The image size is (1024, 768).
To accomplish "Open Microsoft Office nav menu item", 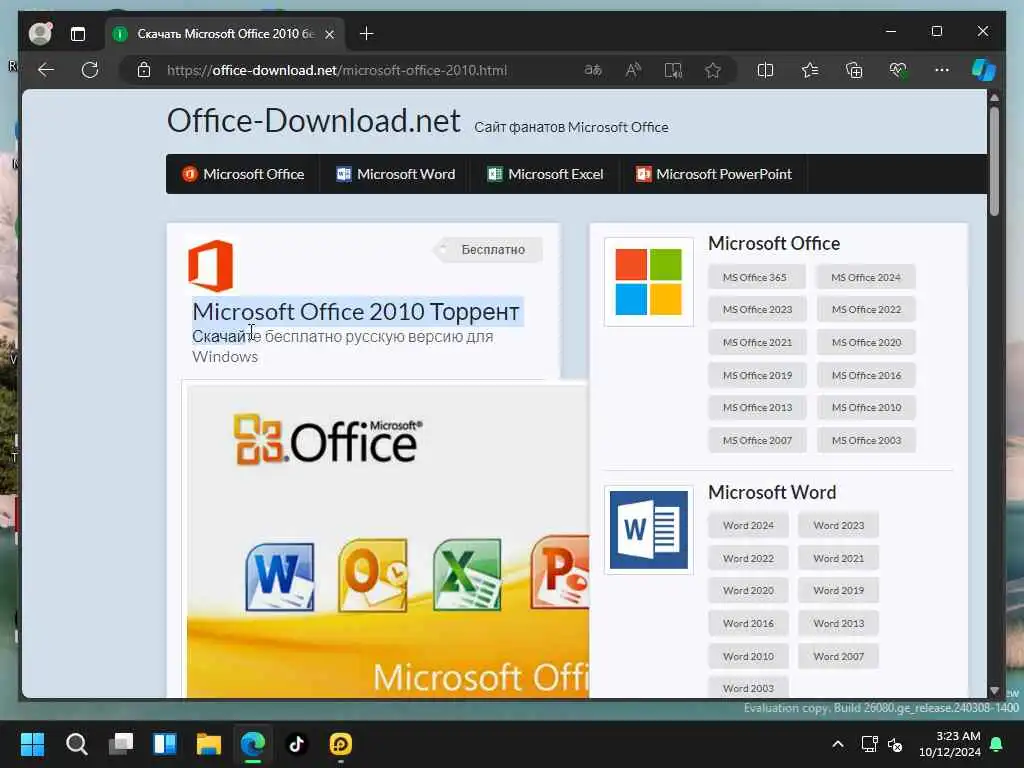I will (244, 174).
